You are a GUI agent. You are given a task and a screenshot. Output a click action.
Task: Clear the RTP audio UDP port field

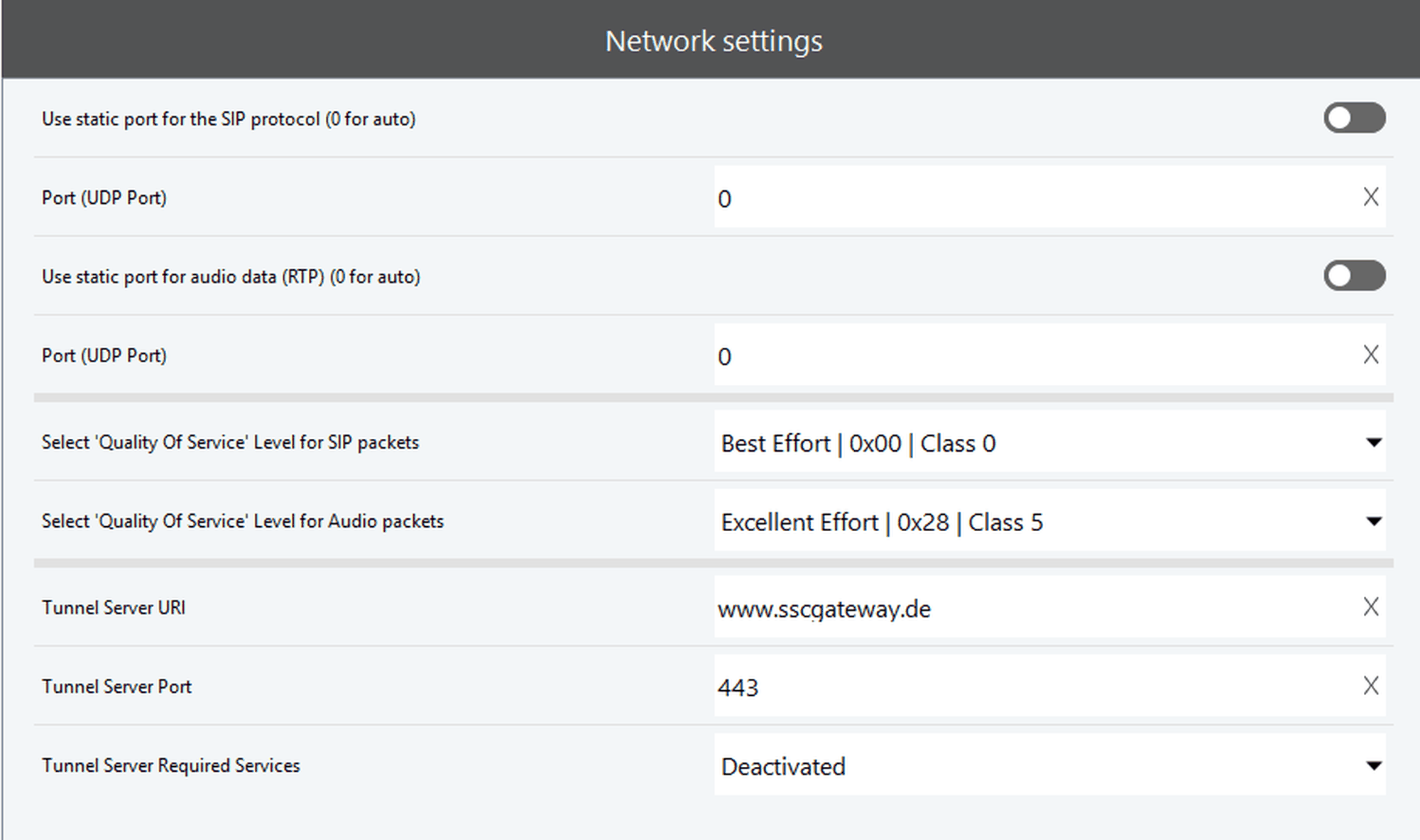point(1370,354)
